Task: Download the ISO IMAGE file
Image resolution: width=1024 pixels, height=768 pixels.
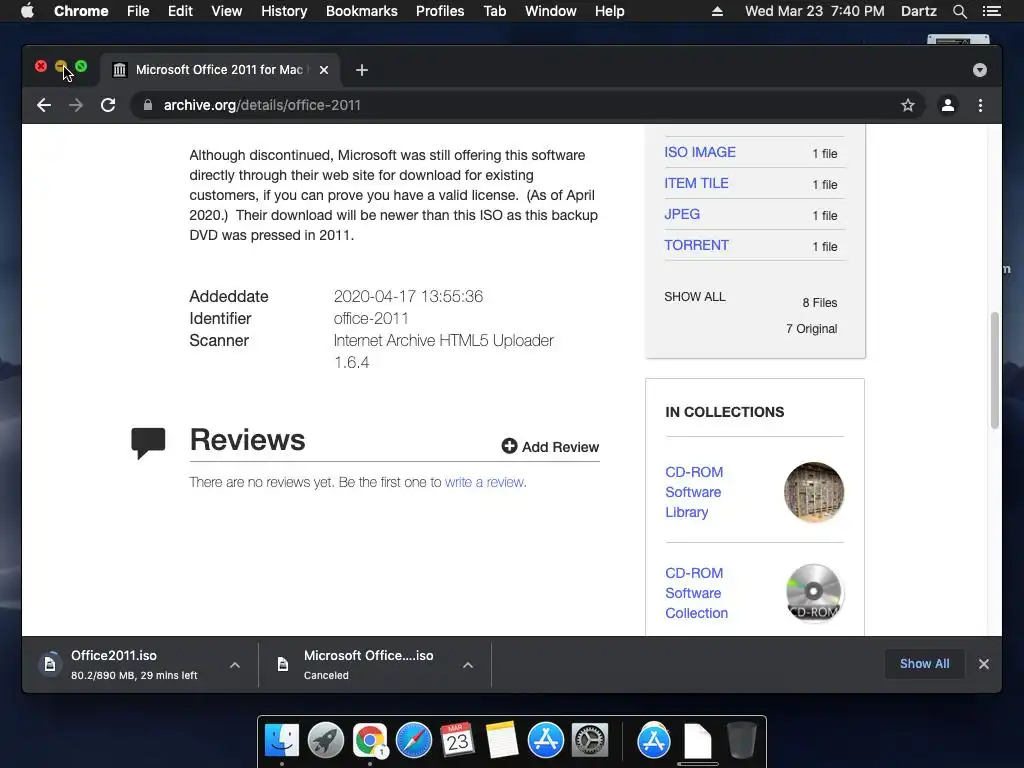Action: 699,152
